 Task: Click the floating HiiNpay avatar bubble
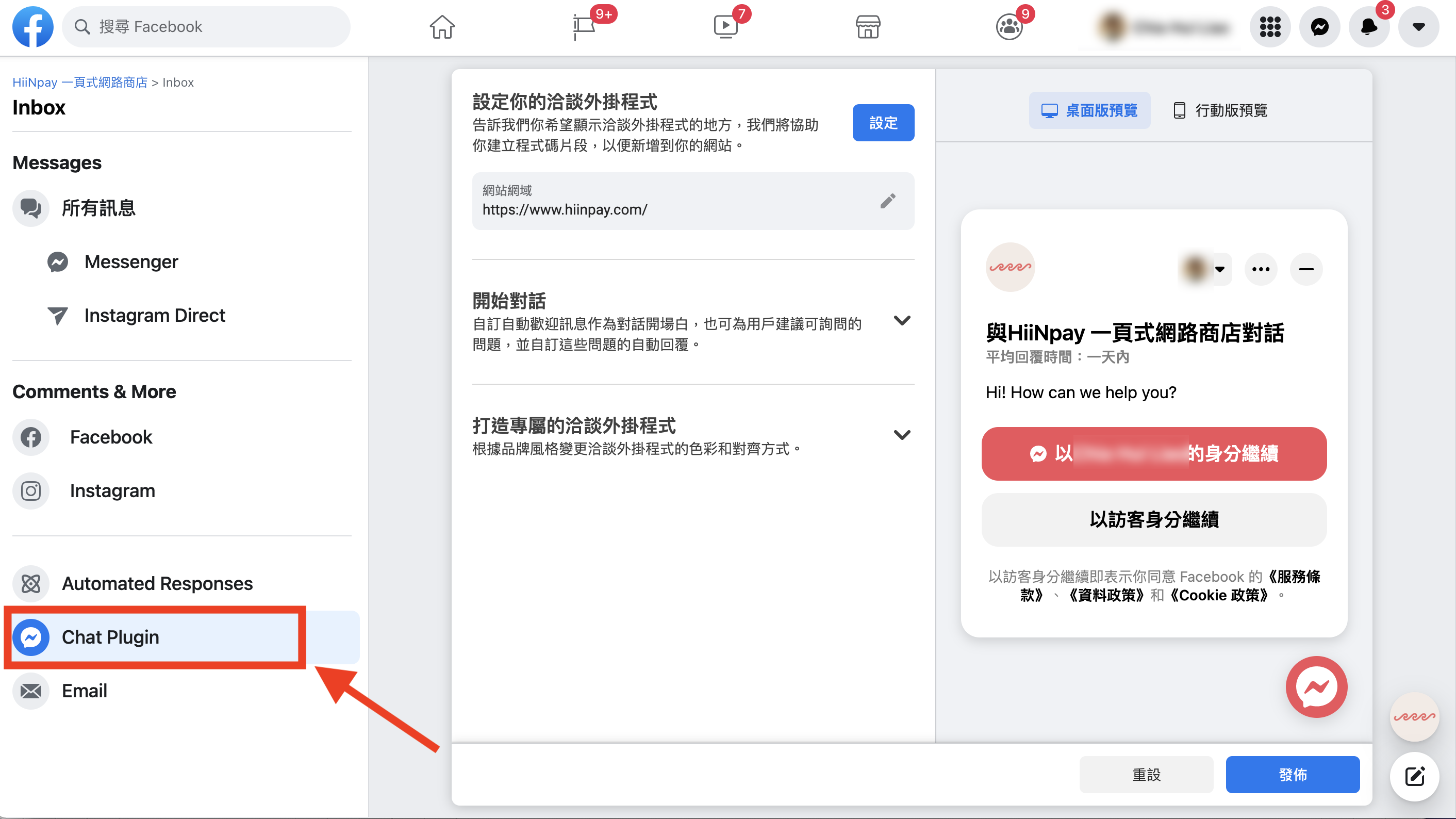(1414, 717)
